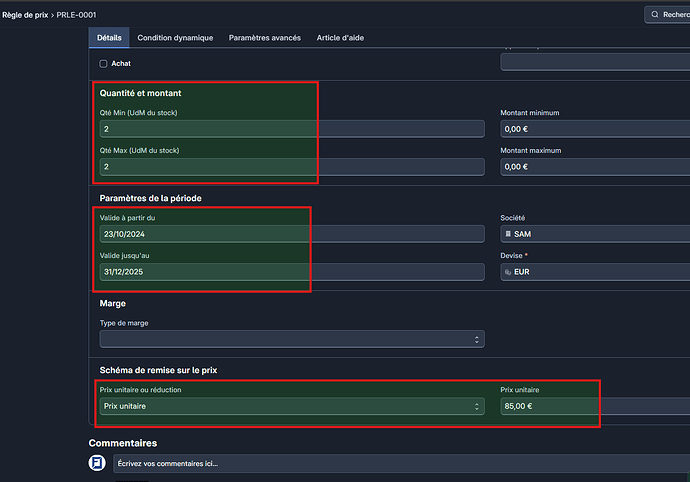
Task: Click the PRLE-0001 breadcrumb
Action: 77,15
